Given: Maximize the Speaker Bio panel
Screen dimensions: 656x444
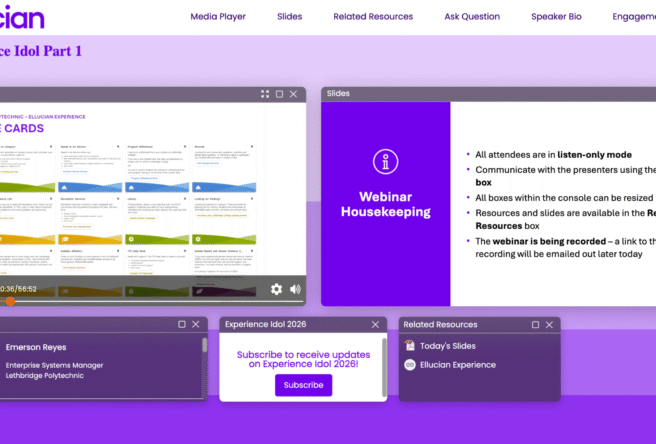Looking at the screenshot, I should (182, 324).
